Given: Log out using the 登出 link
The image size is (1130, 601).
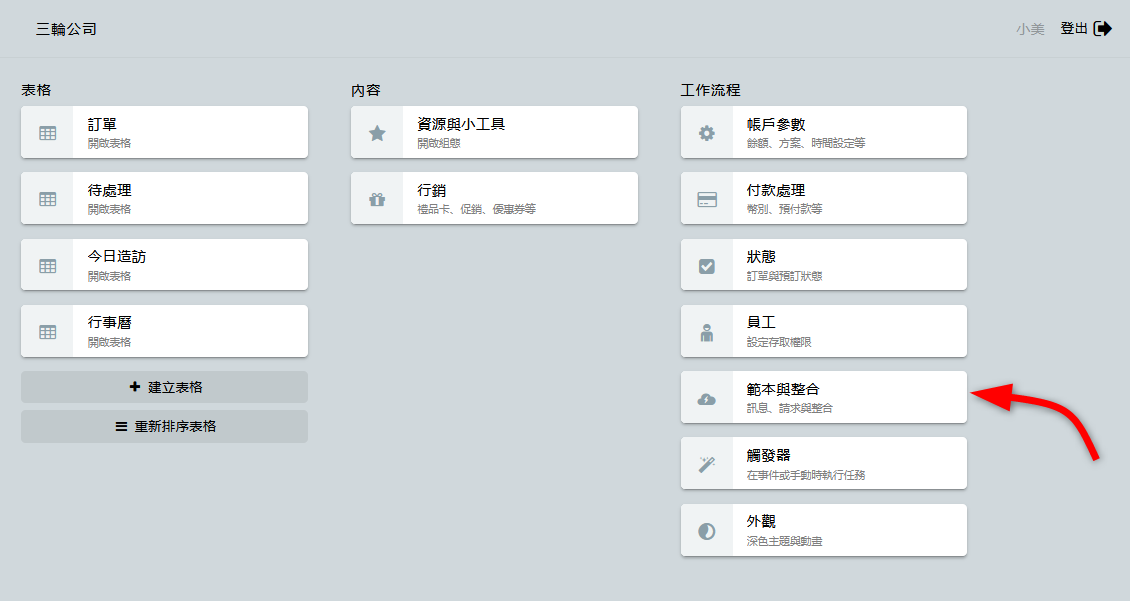Looking at the screenshot, I should pyautogui.click(x=1085, y=29).
